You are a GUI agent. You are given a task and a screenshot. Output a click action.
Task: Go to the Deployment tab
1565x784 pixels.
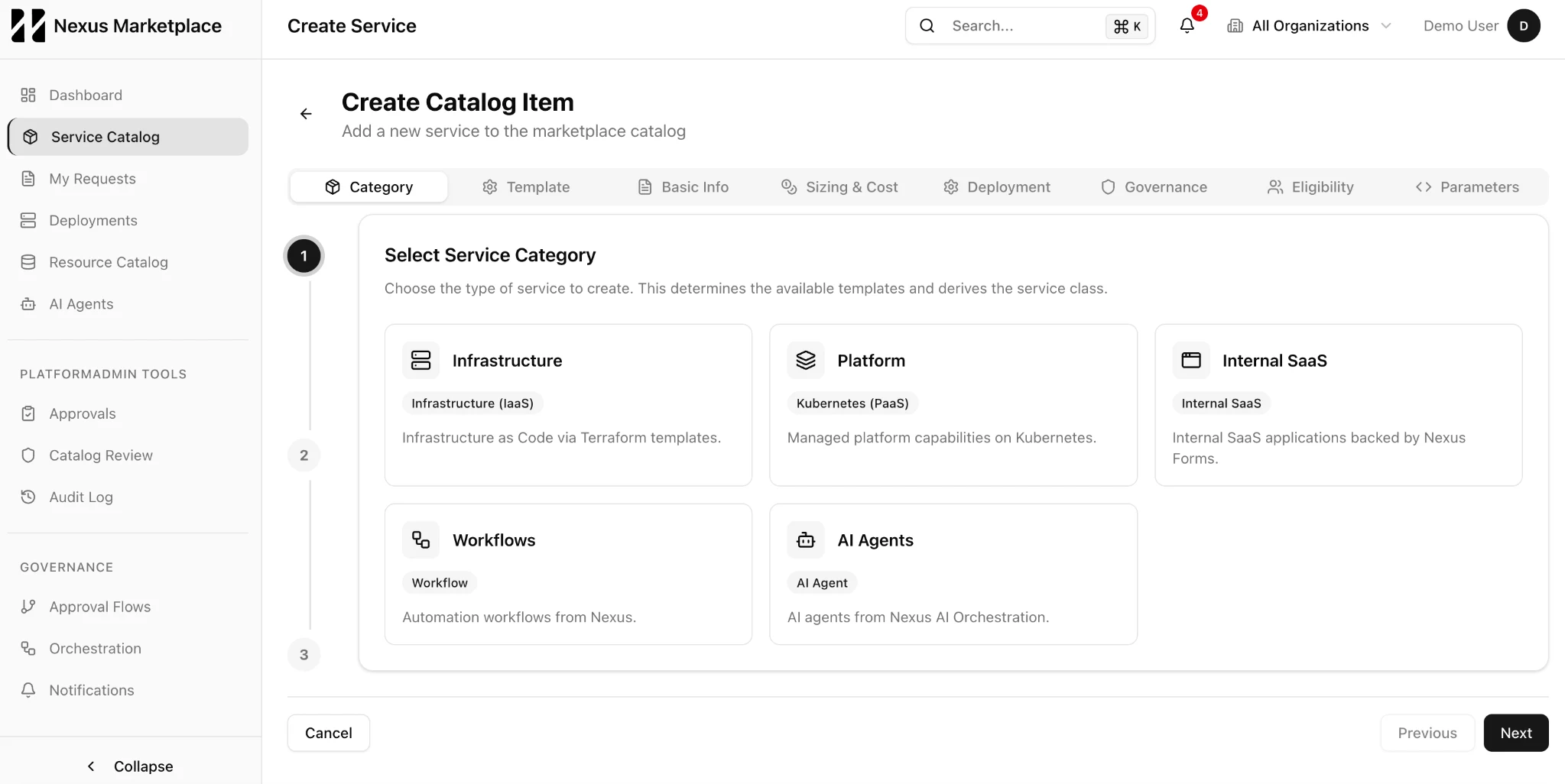point(997,187)
